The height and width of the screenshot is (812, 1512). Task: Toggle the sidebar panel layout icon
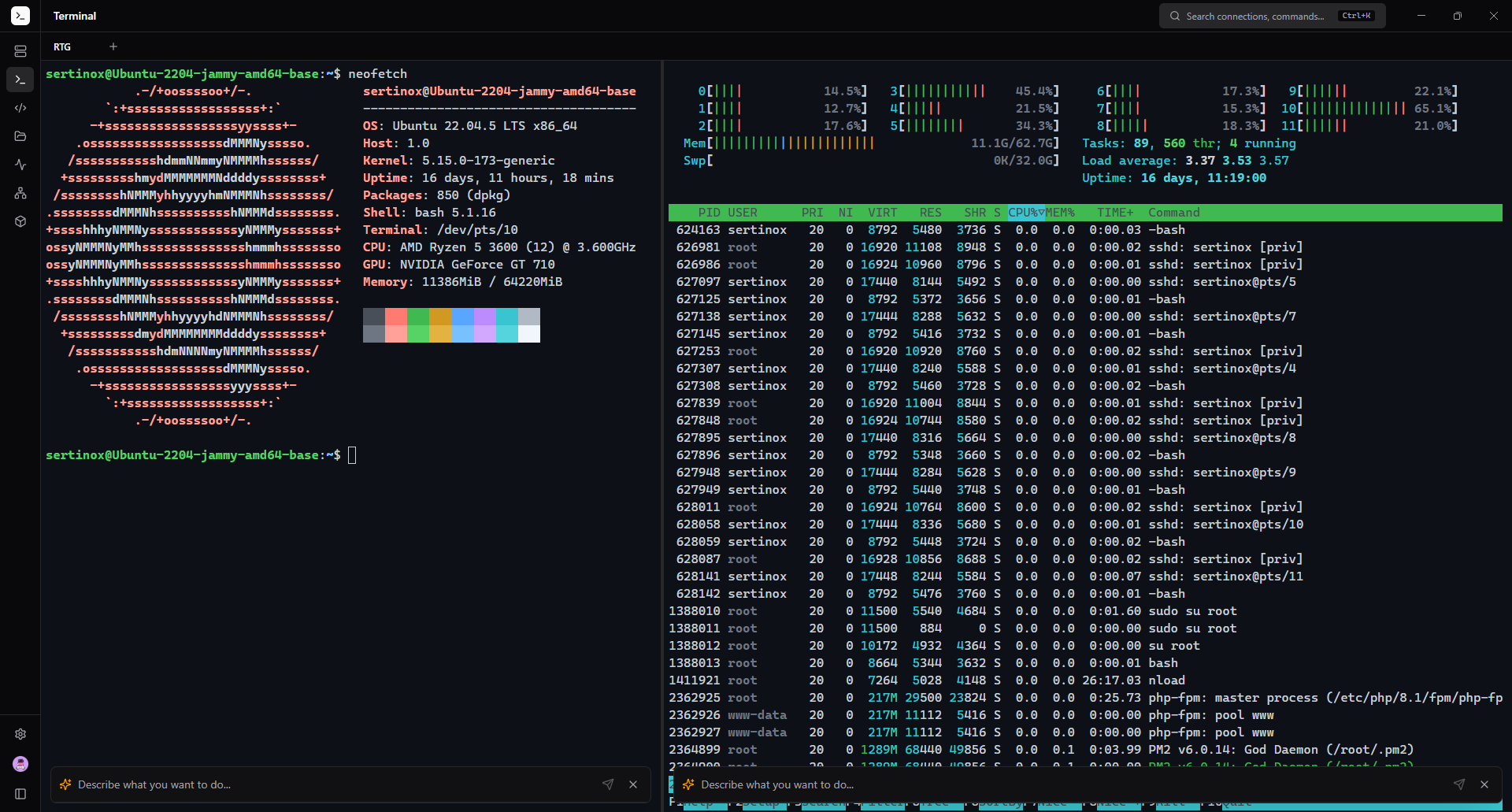point(20,794)
